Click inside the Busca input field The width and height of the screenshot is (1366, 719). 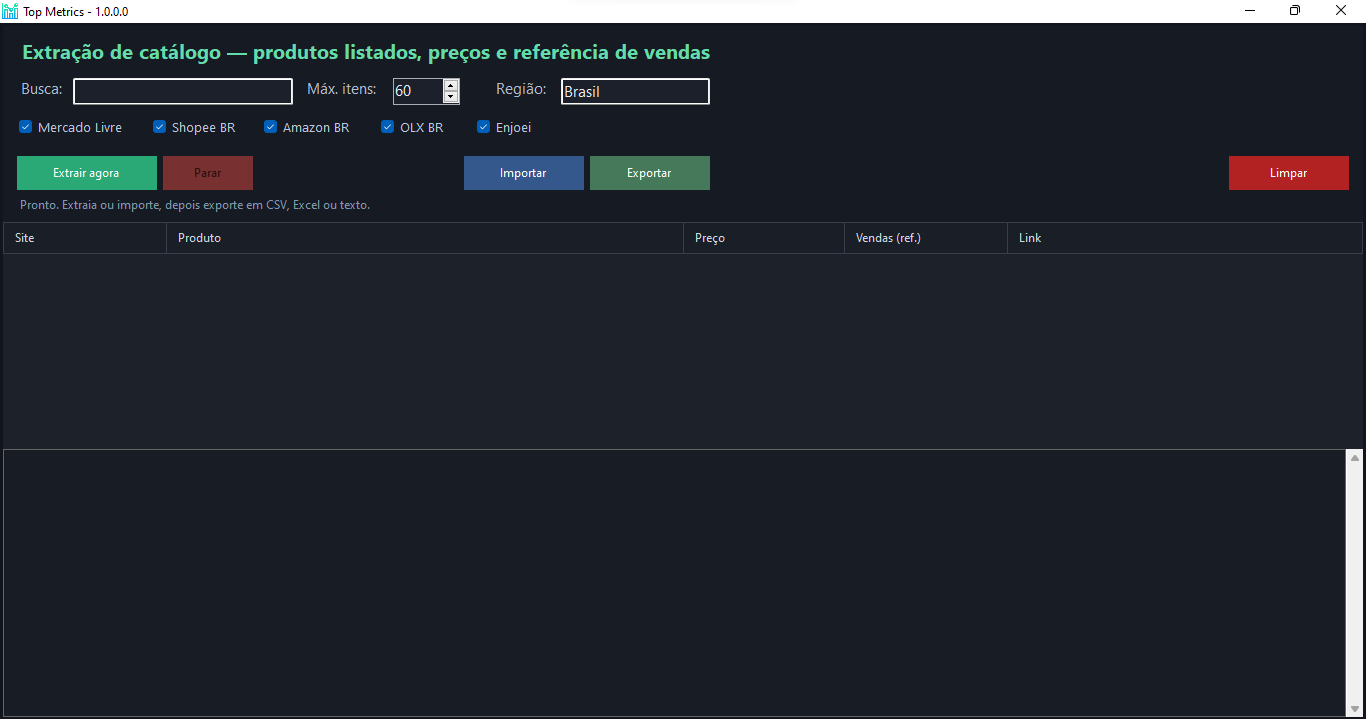pos(183,91)
